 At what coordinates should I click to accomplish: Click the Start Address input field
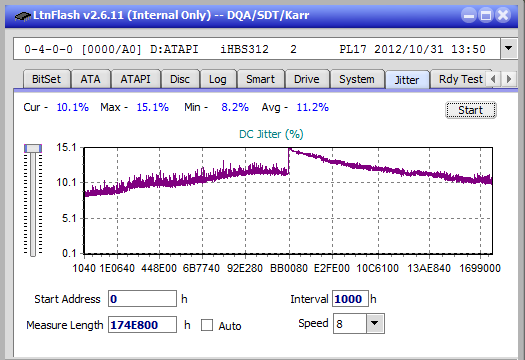coord(142,299)
